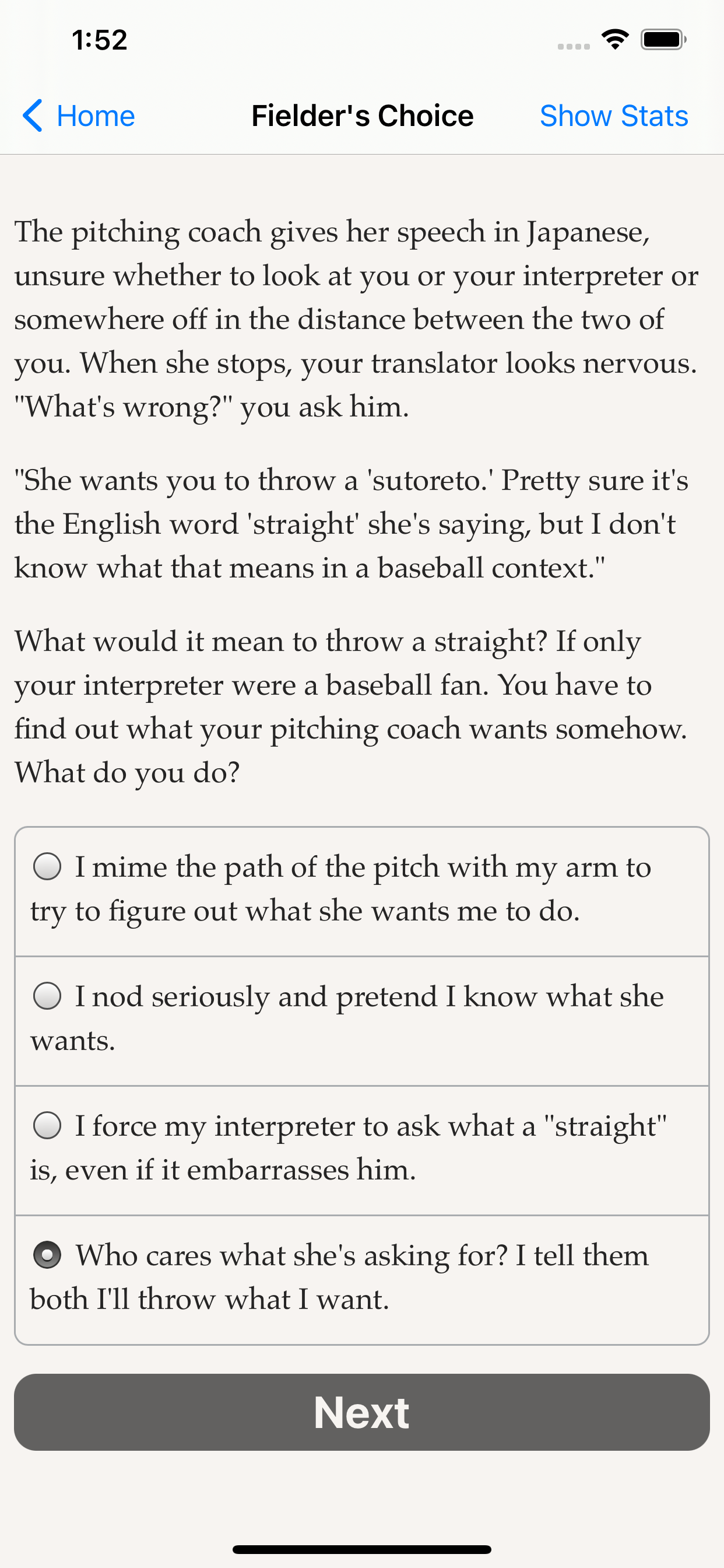Go back using the Home link
The width and height of the screenshot is (724, 1568).
(x=96, y=116)
